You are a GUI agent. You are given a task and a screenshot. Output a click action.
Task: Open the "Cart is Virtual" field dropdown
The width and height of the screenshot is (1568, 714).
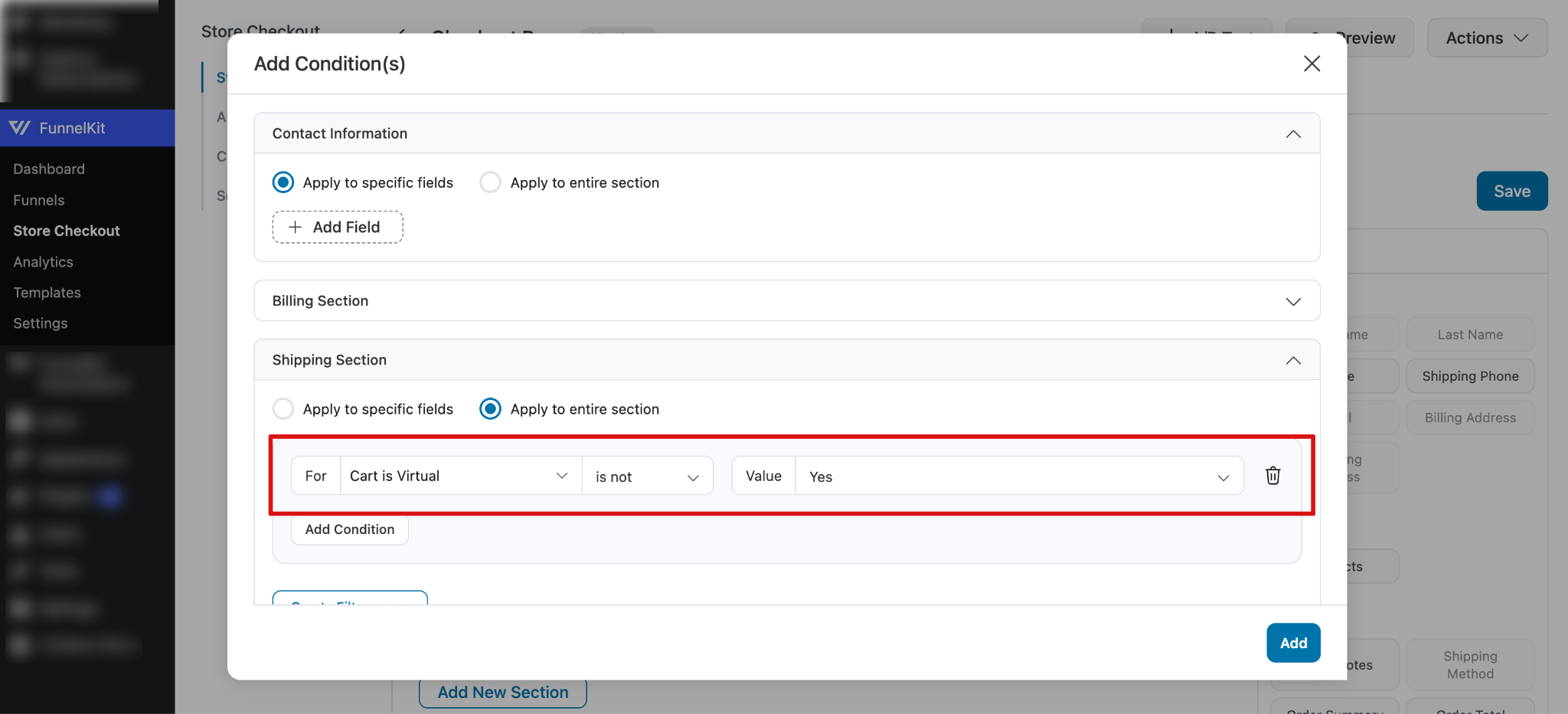pyautogui.click(x=459, y=475)
